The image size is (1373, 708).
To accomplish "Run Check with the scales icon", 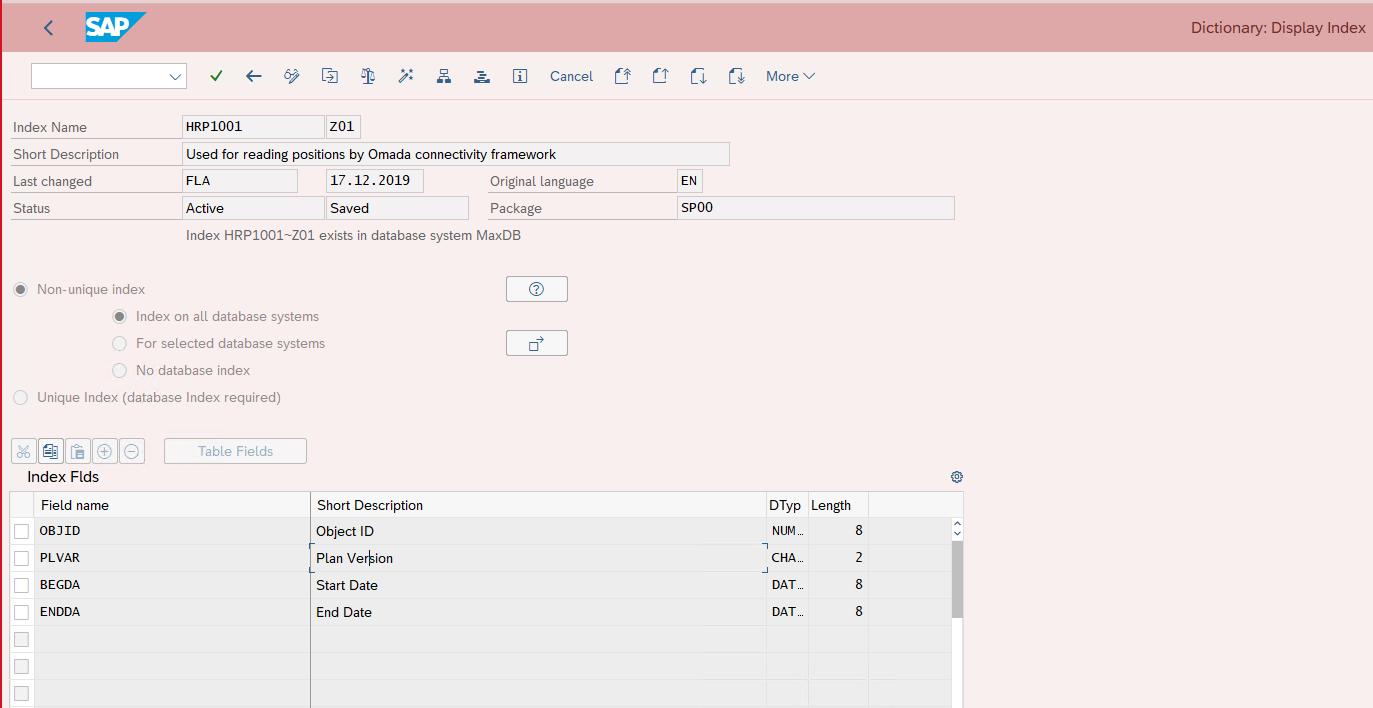I will 368,76.
